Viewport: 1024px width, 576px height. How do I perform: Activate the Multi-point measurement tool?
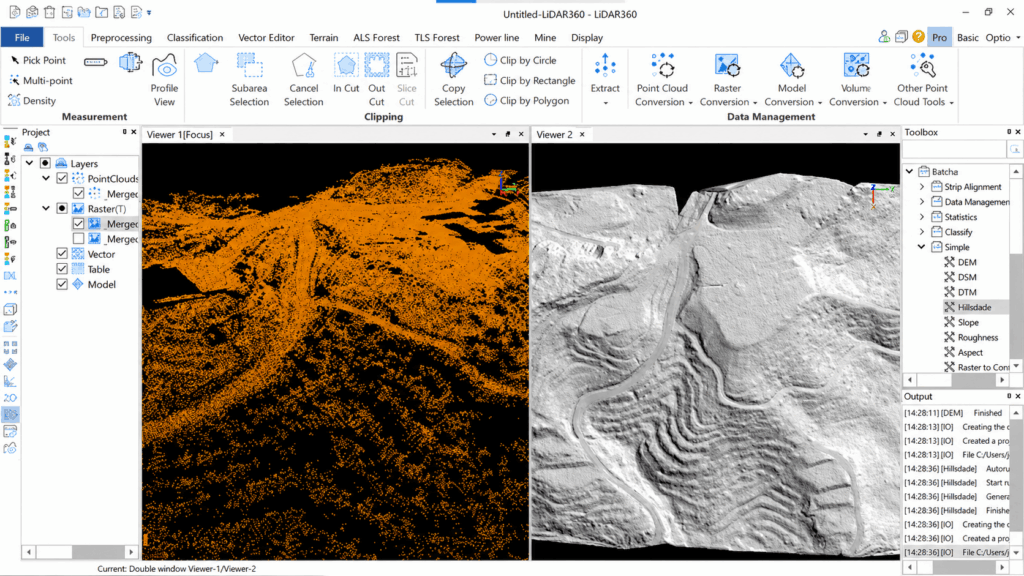[40, 80]
